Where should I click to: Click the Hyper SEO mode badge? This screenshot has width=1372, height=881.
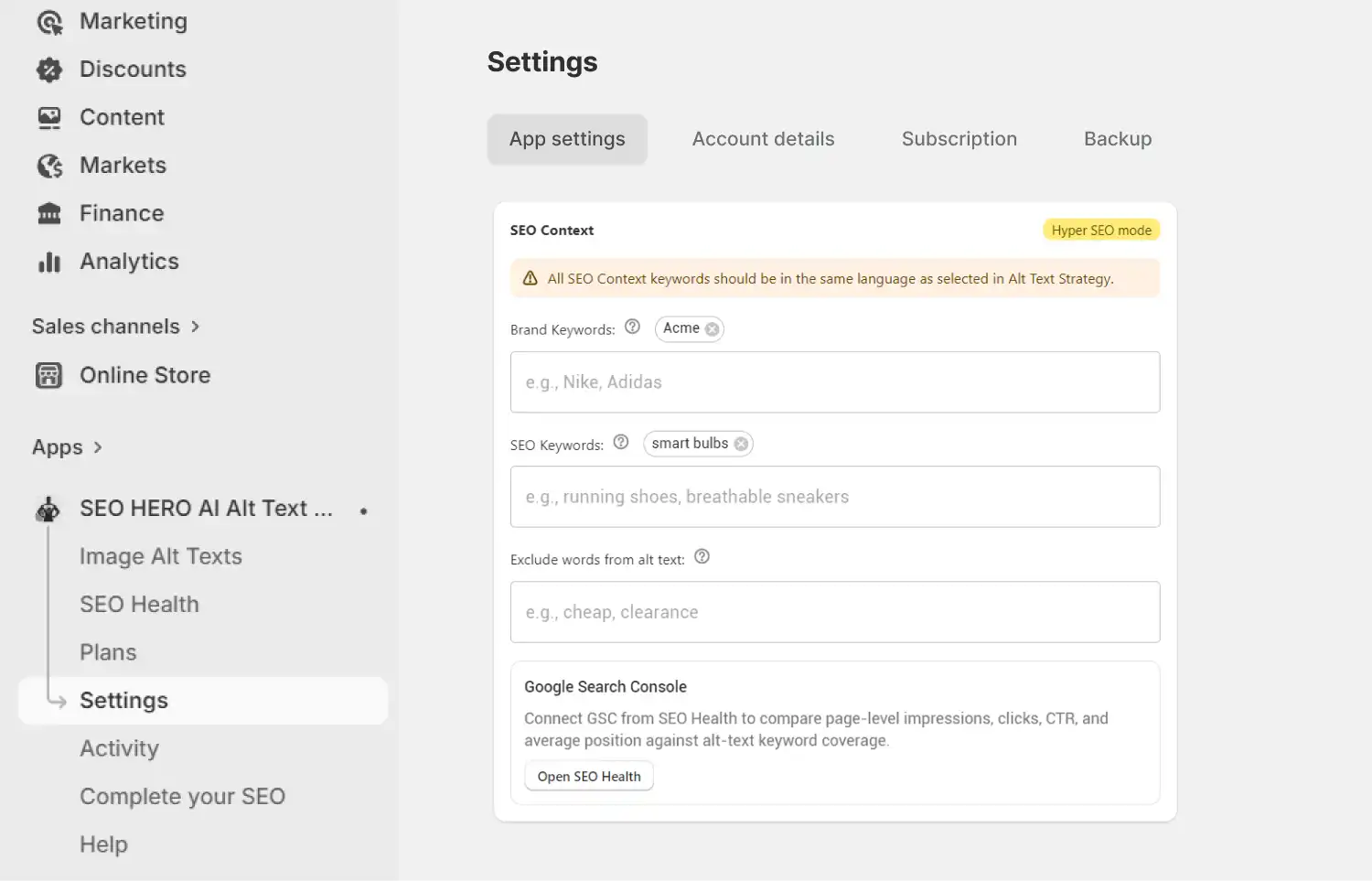(1101, 231)
